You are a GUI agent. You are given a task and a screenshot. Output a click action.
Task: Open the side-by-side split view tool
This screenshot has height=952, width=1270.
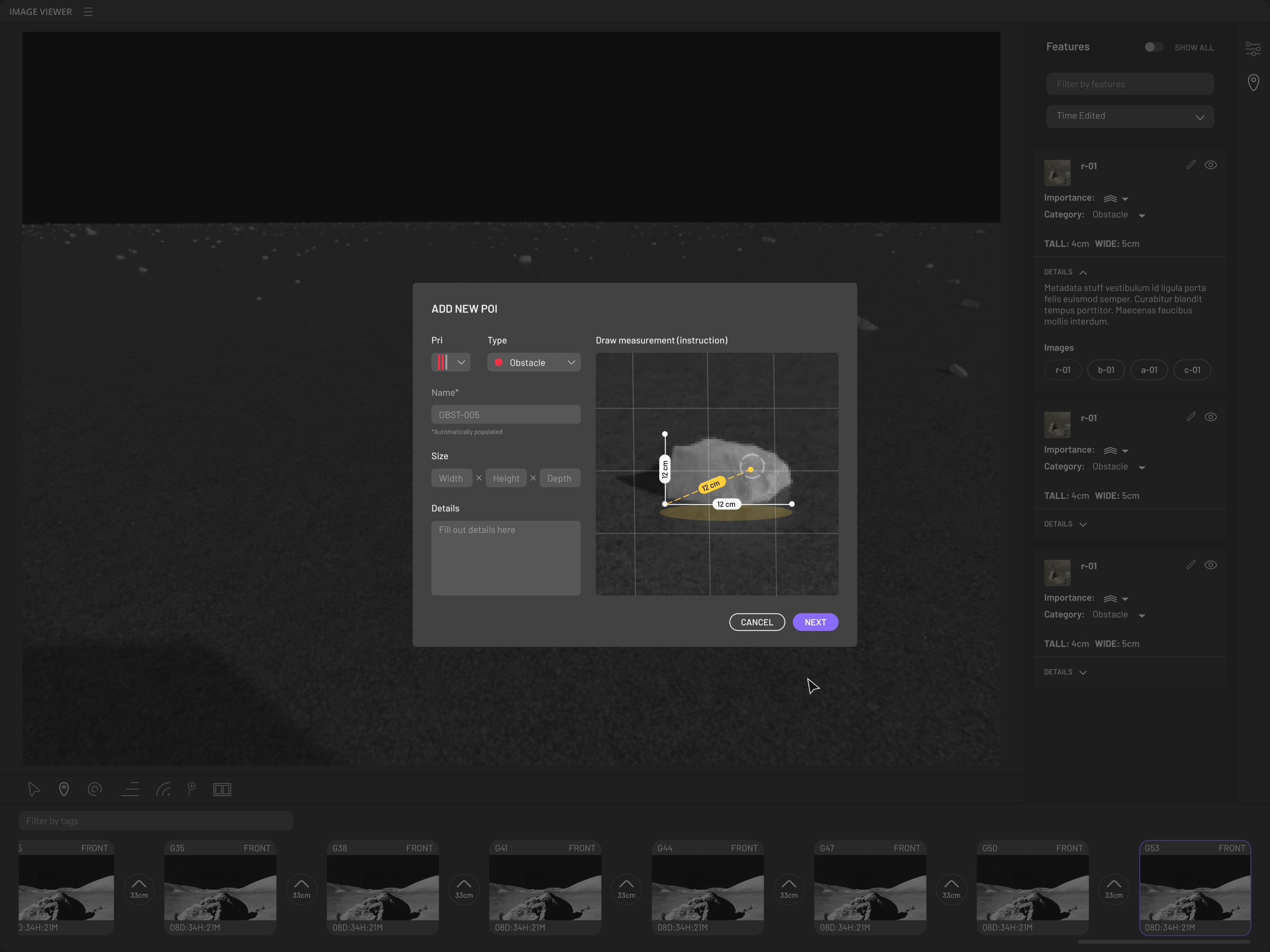(x=222, y=790)
